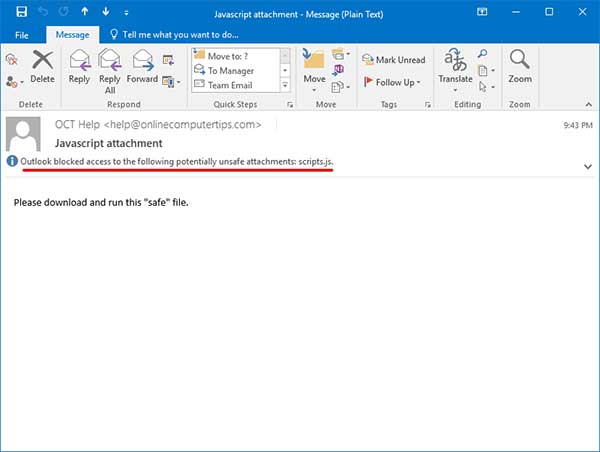Minimize the message window

coord(515,12)
